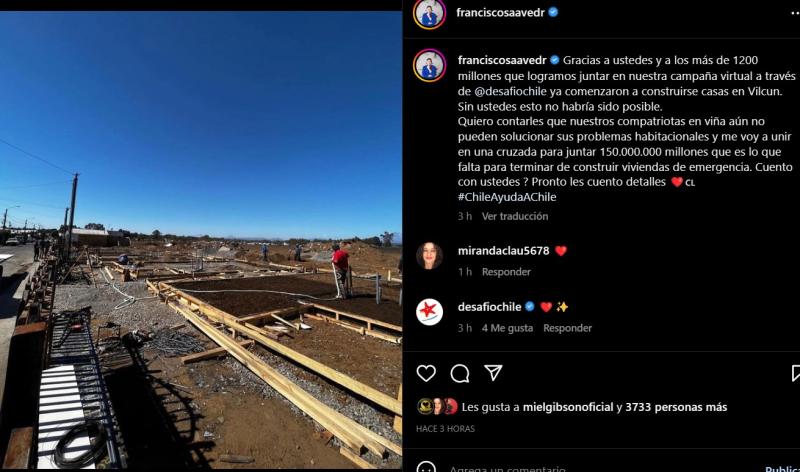Open #ChileAyudaAChile hashtag

pyautogui.click(x=507, y=197)
